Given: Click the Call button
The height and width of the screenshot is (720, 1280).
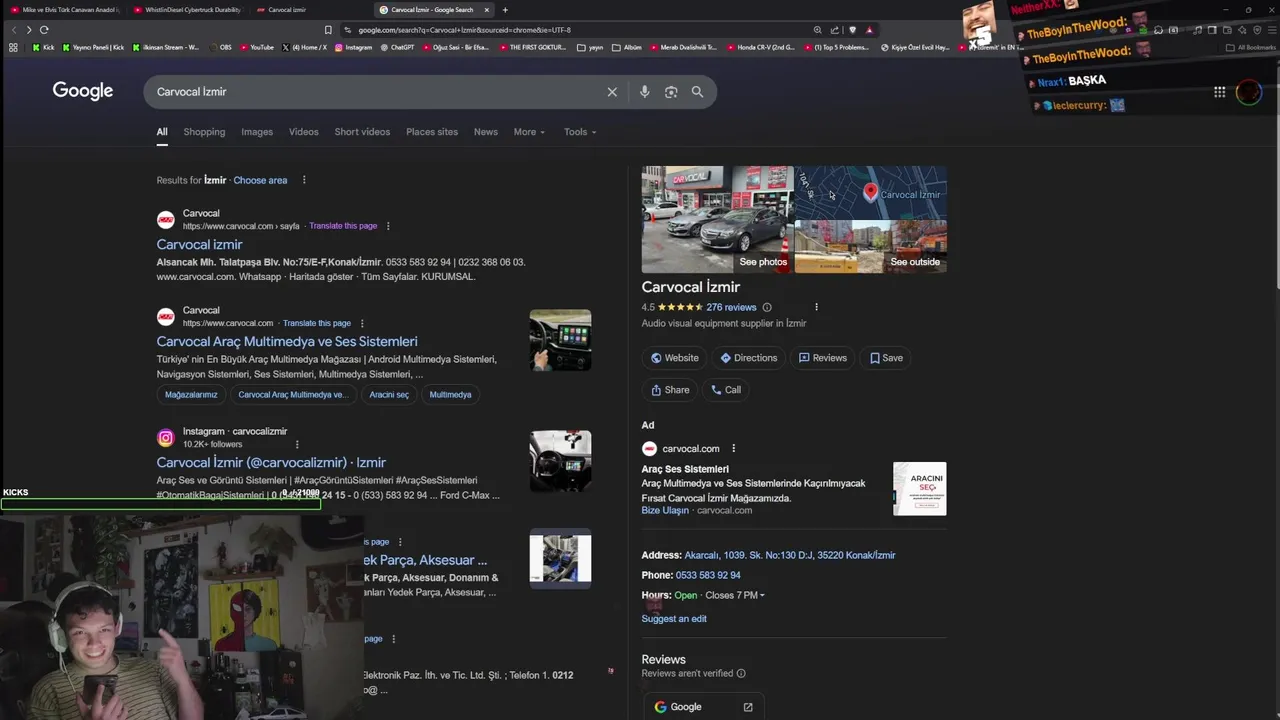Looking at the screenshot, I should tap(726, 390).
